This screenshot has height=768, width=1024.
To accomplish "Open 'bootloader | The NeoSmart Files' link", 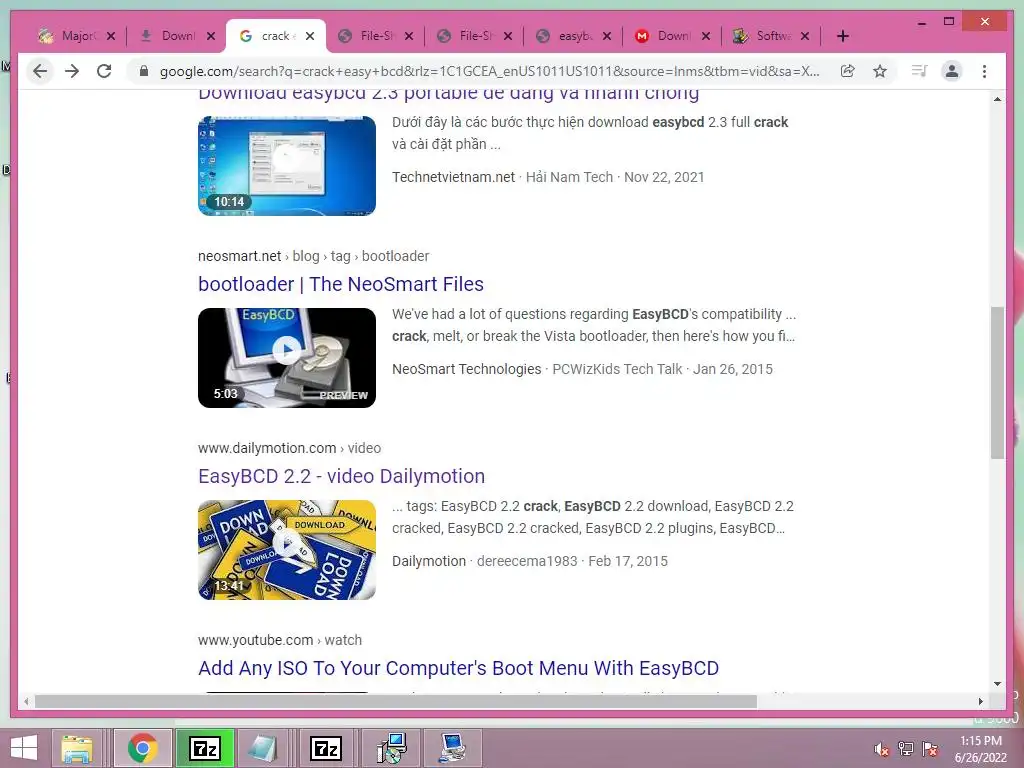I will point(341,284).
